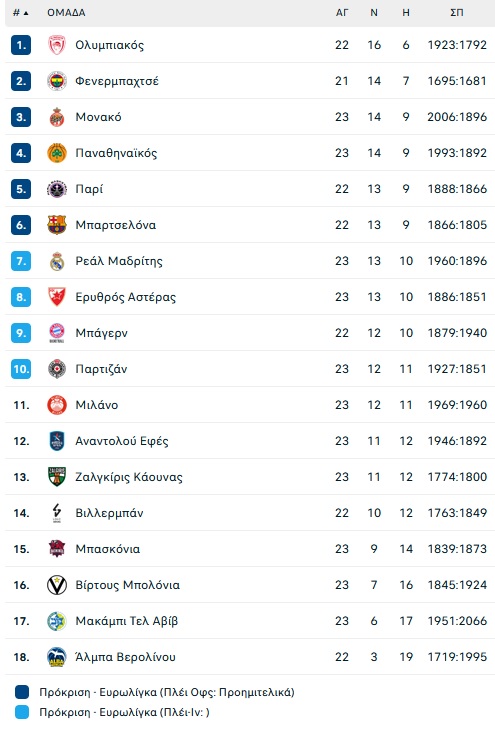Viewport: 495px width, 732px height.
Task: Select the Ρεάλ Μαδρίτης logo
Action: coord(57,261)
